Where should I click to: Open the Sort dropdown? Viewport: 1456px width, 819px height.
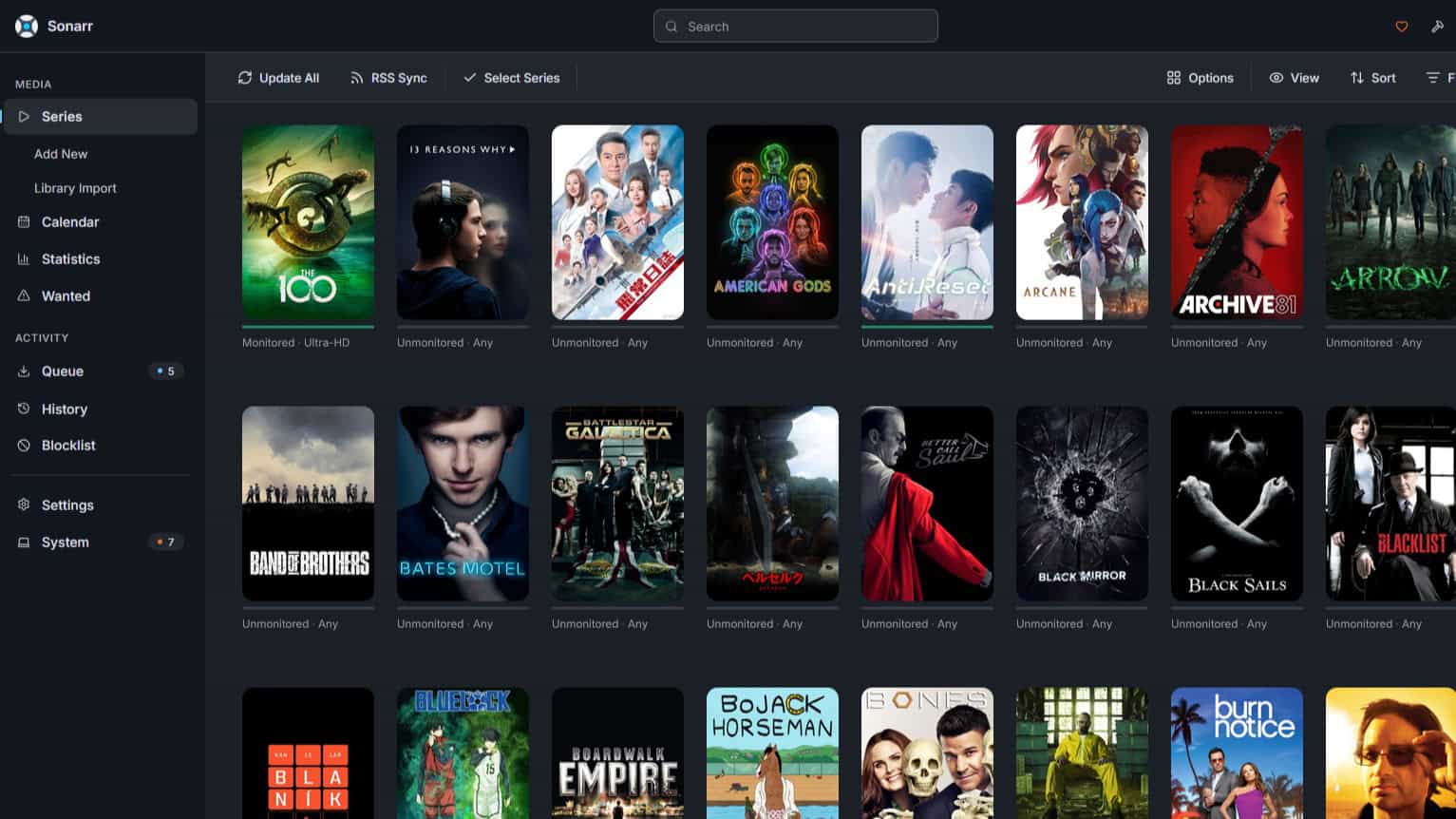click(x=1372, y=78)
